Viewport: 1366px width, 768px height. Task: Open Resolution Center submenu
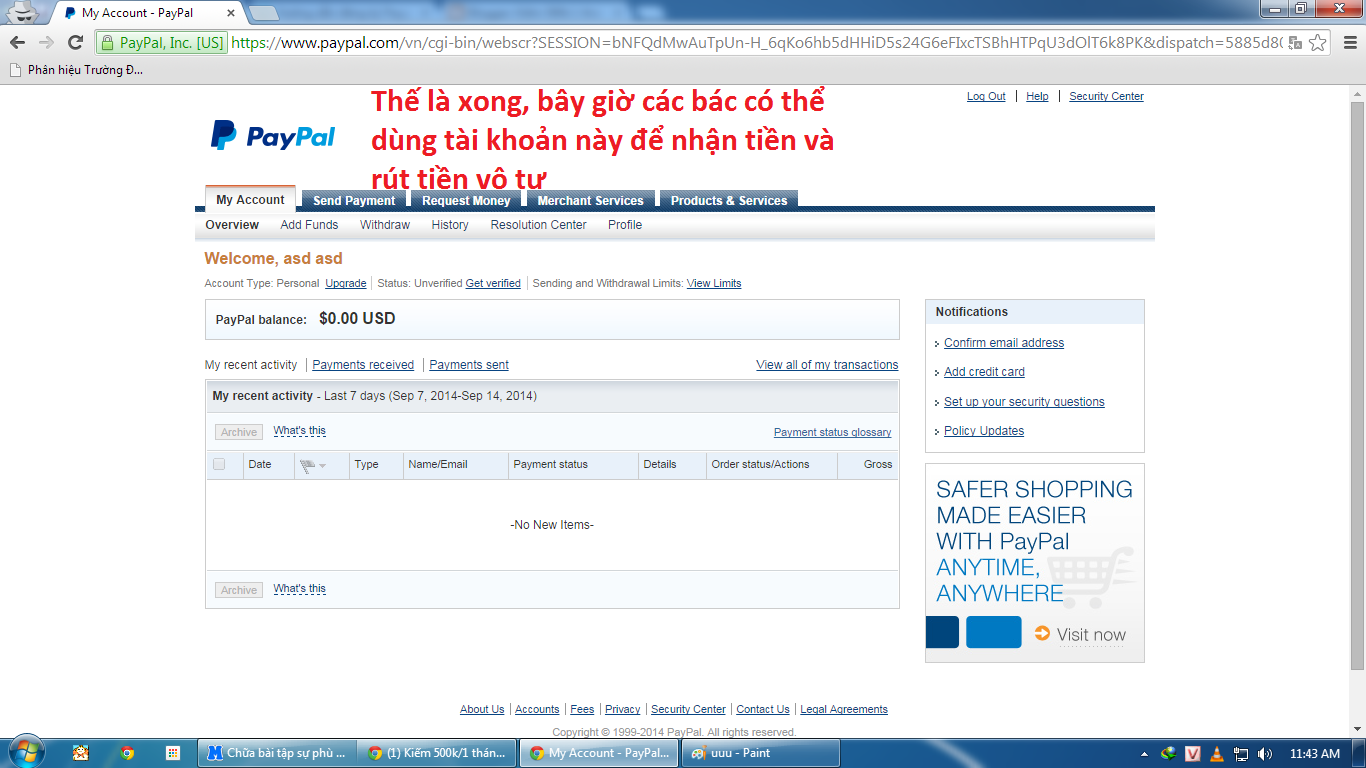tap(538, 225)
